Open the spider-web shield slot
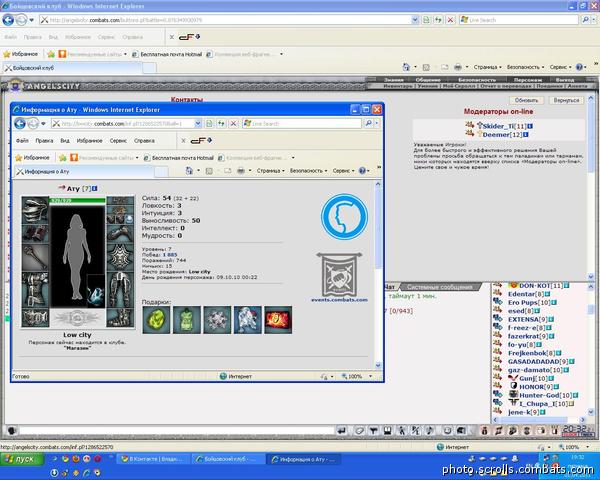The width and height of the screenshot is (600, 480). pyautogui.click(x=120, y=257)
